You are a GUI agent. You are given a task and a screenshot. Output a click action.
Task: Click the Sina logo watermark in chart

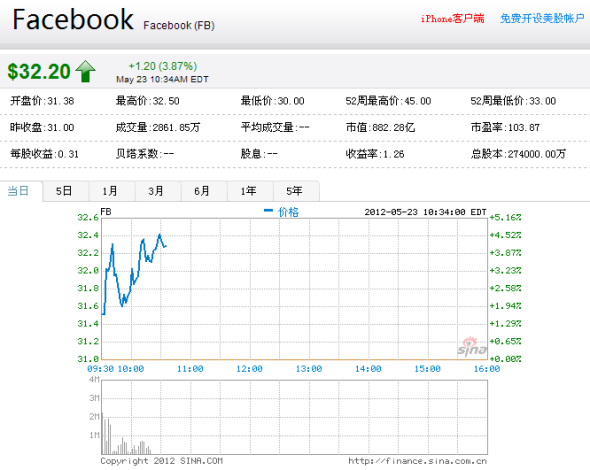pos(472,347)
